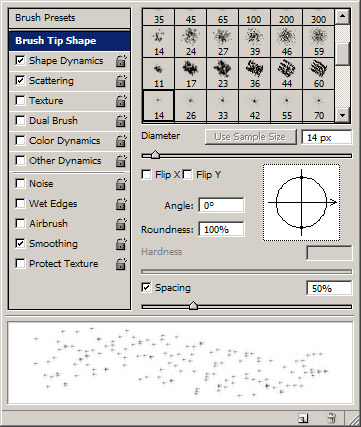Toggle the lock icon for Color Dynamics
Image resolution: width=361 pixels, height=427 pixels.
point(121,141)
